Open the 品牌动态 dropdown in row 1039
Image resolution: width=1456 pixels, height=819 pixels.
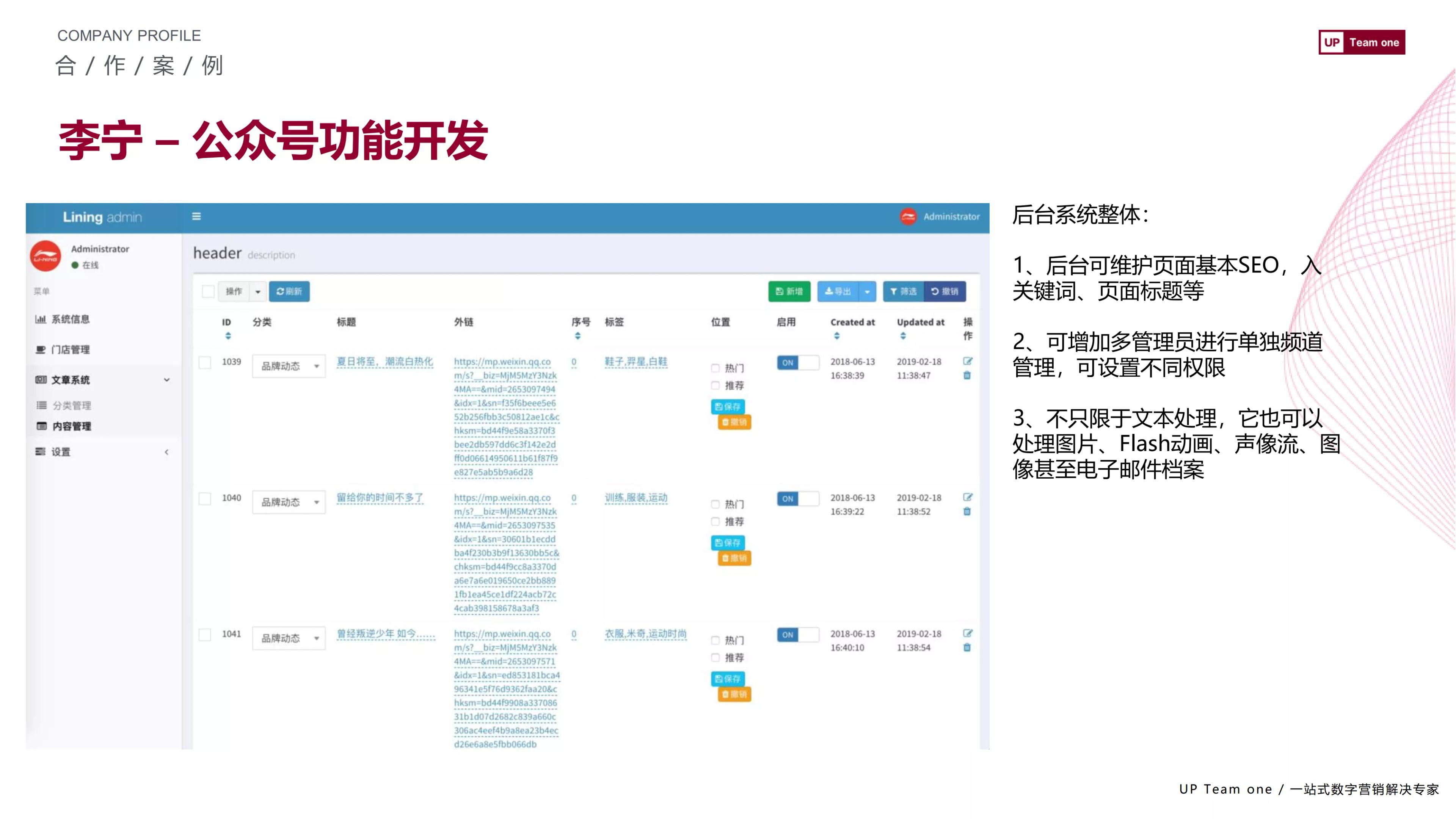pos(289,366)
